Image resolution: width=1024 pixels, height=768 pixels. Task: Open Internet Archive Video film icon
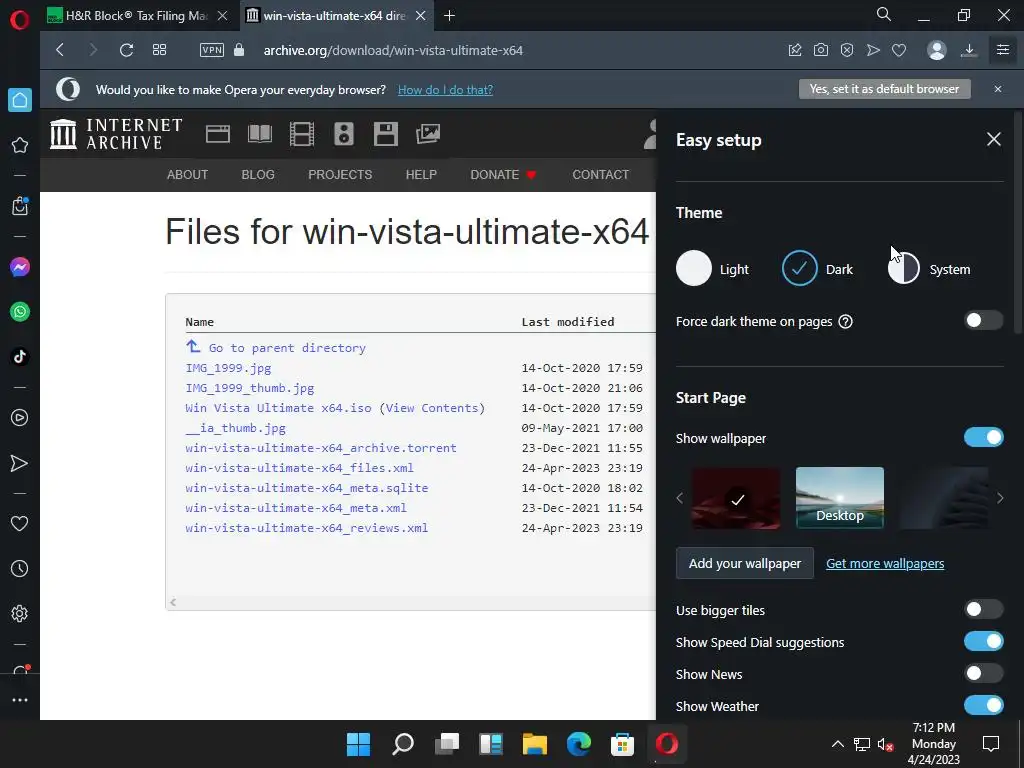click(x=302, y=134)
